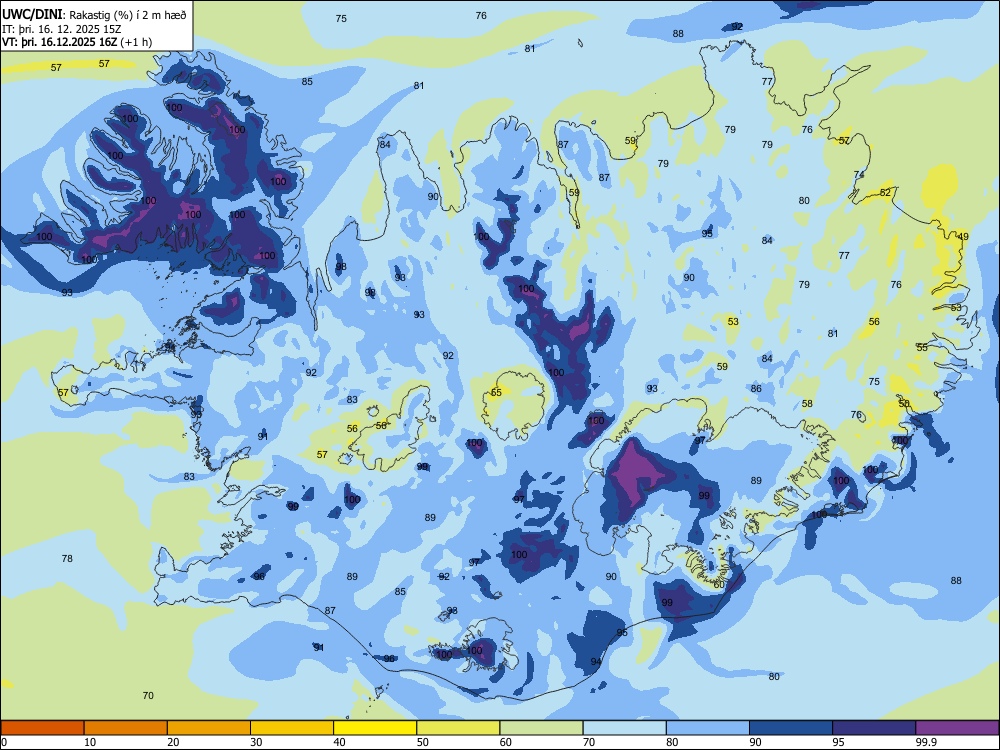Click the 'IT: þri. 16. 12. 2025 15Z' line
The image size is (1000, 750).
coord(62,29)
